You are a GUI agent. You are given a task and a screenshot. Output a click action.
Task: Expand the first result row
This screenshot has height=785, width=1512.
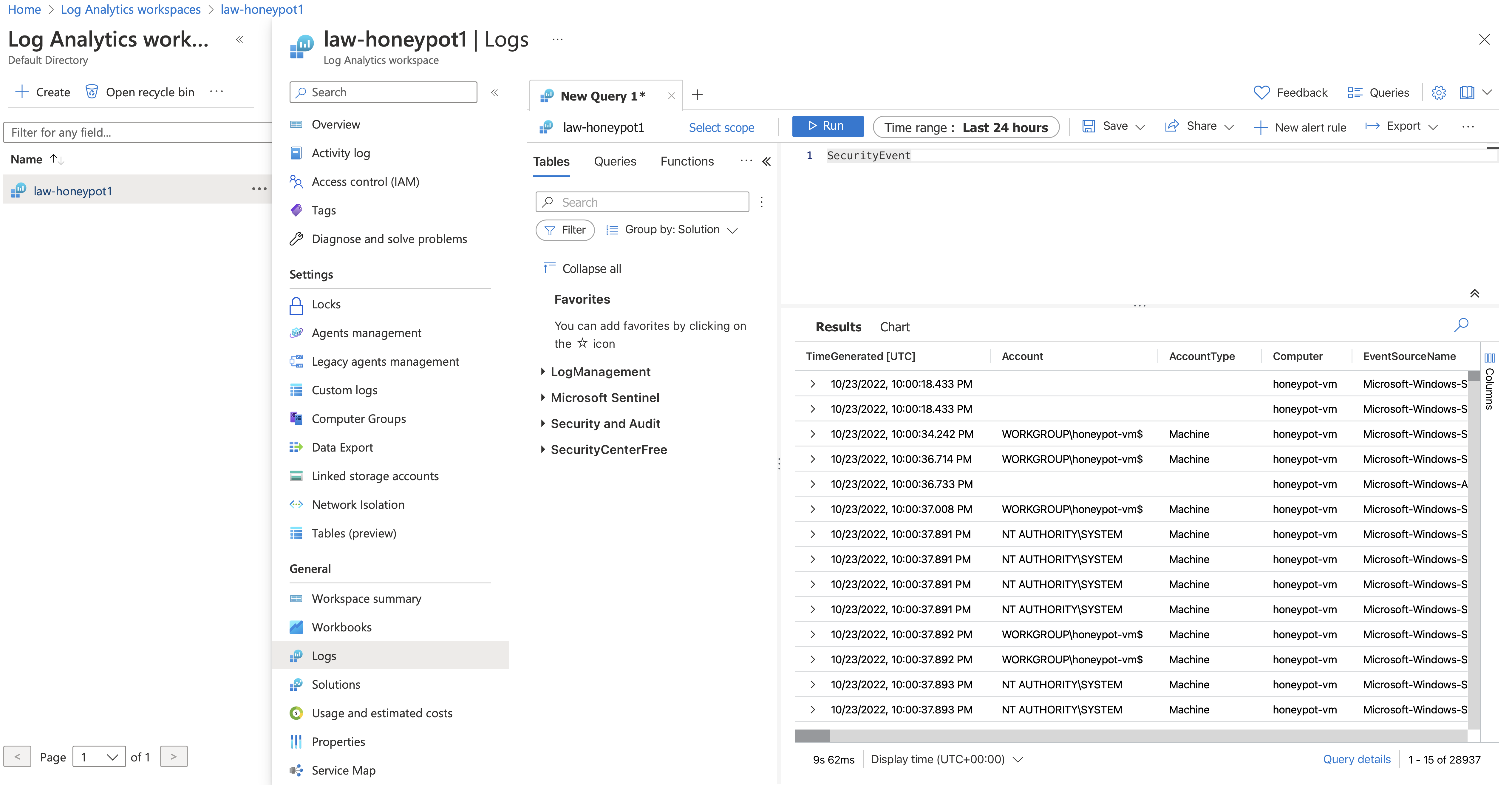pos(813,383)
